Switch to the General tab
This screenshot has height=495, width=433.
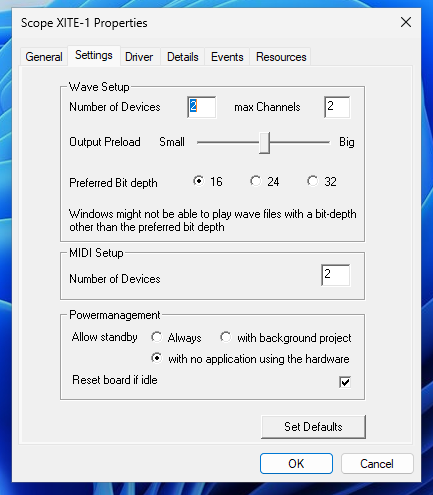44,57
